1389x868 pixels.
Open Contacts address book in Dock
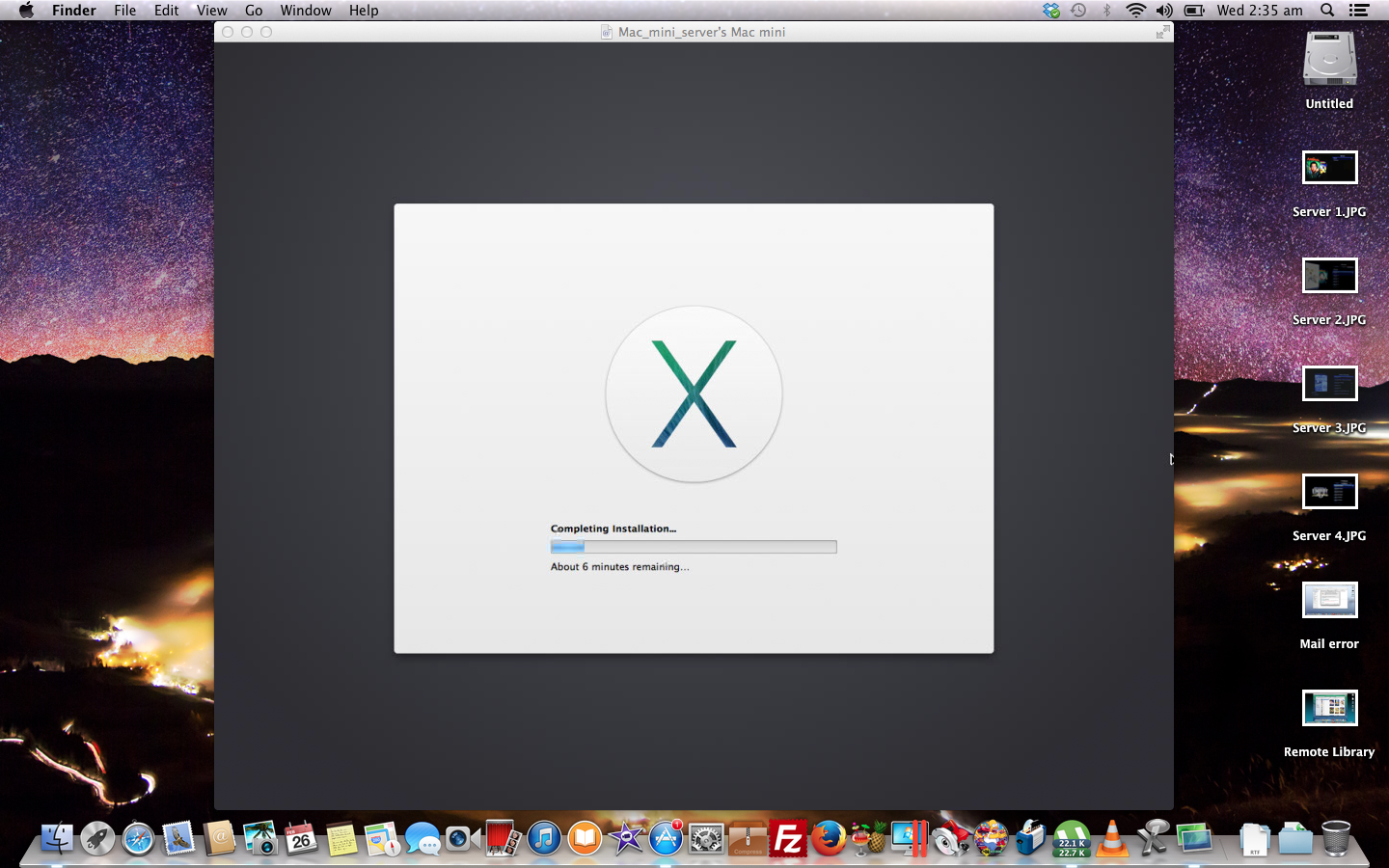coord(219,838)
